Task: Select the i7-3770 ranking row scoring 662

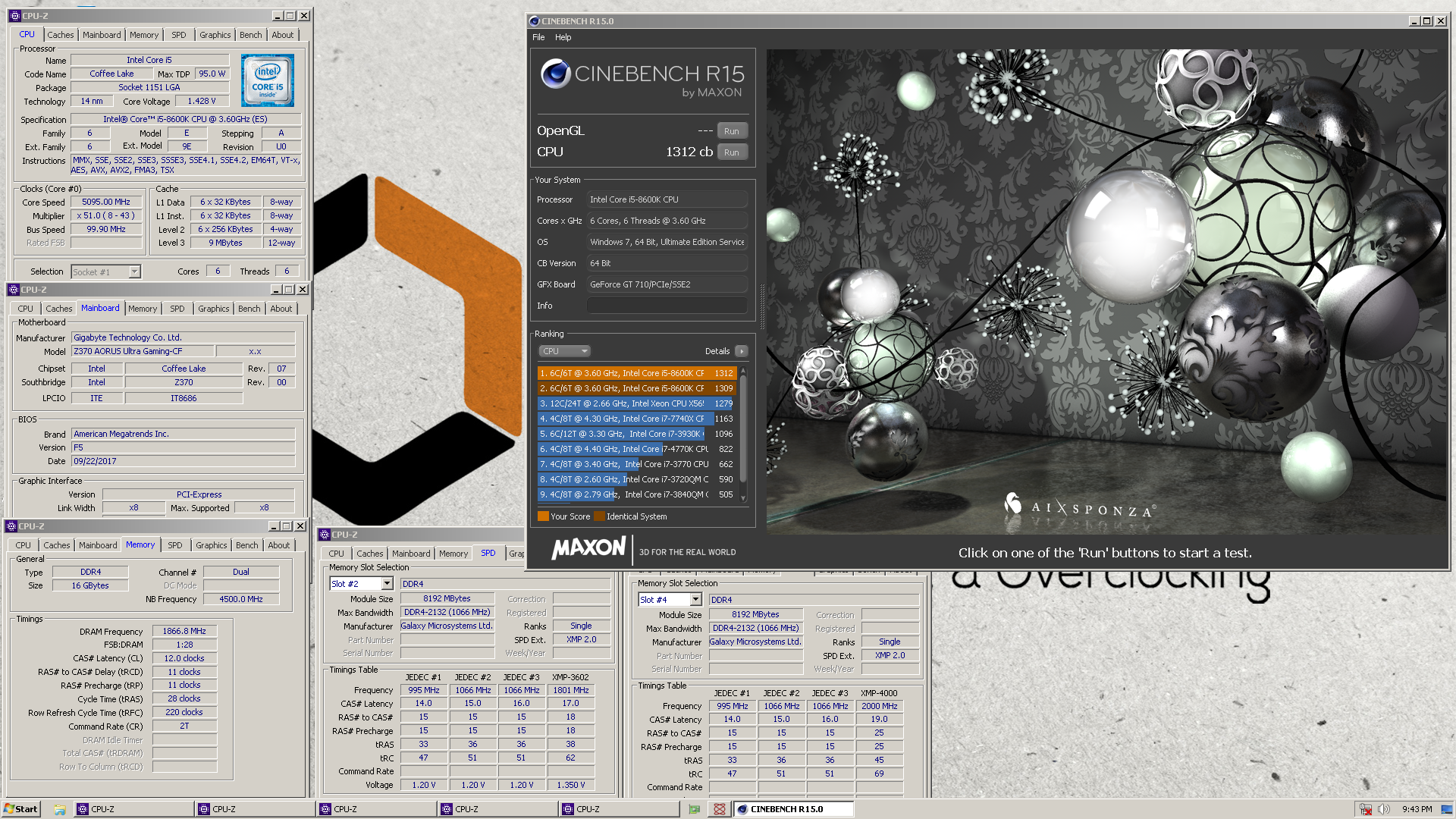Action: click(x=636, y=464)
